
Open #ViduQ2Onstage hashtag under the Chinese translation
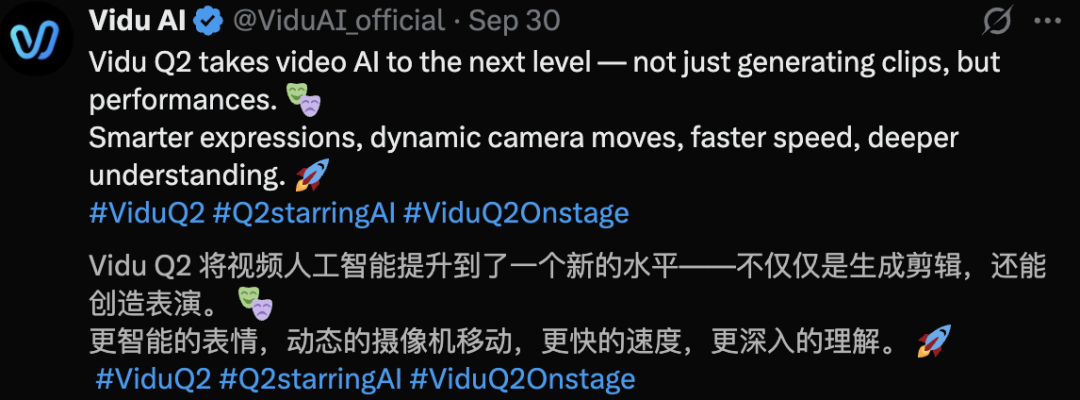tap(521, 379)
